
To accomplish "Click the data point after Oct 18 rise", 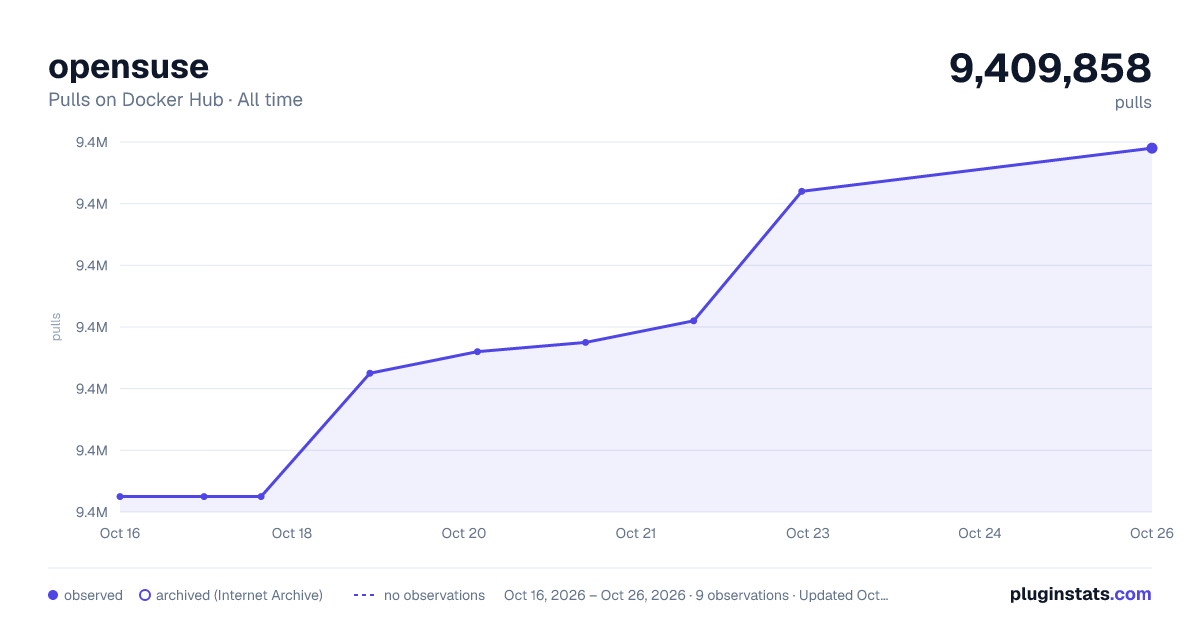I will click(370, 373).
